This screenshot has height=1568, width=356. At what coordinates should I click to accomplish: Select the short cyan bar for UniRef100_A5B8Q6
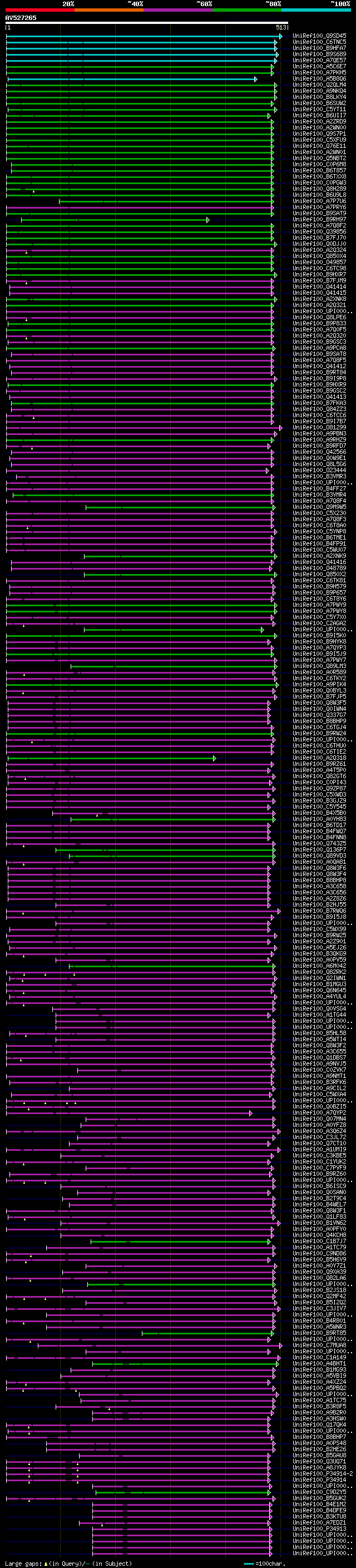[x=132, y=79]
